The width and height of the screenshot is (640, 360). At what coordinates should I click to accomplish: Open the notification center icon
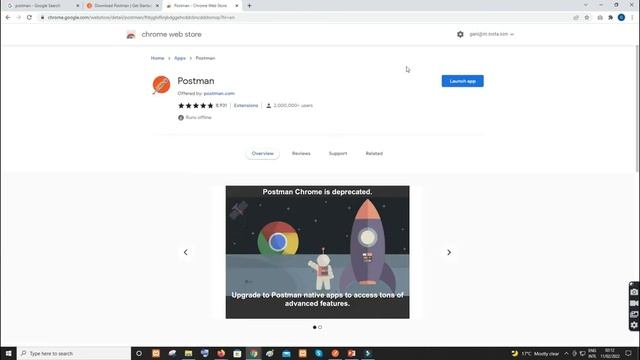[x=628, y=353]
